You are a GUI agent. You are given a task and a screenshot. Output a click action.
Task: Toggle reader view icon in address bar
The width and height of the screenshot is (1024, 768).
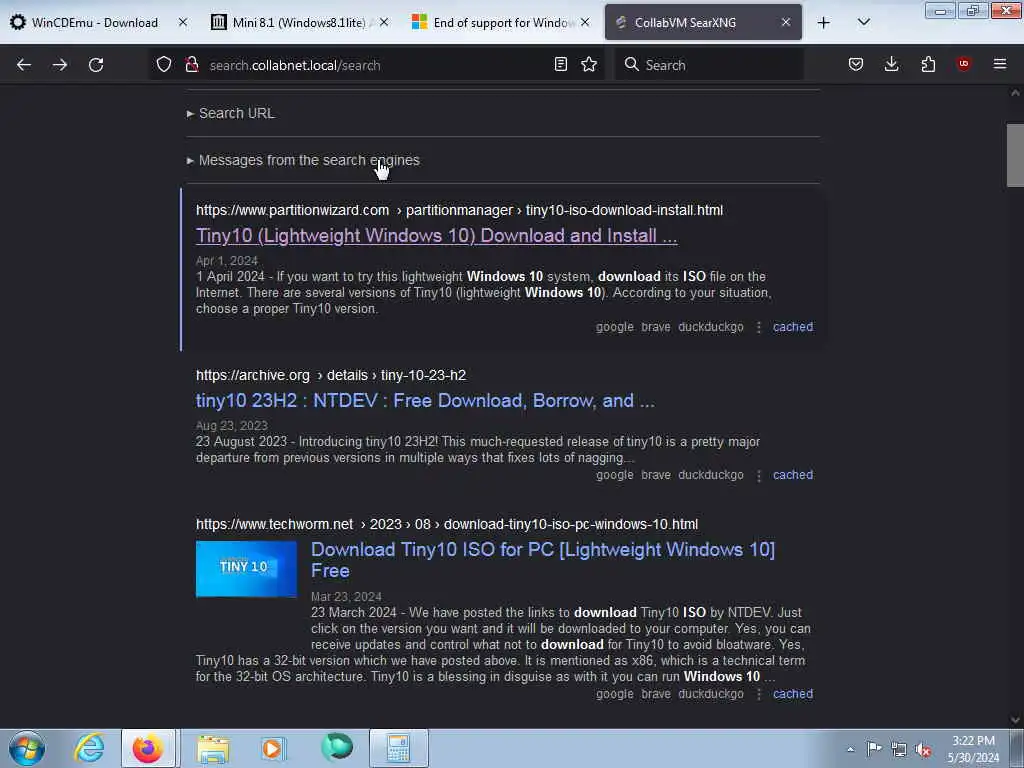560,64
